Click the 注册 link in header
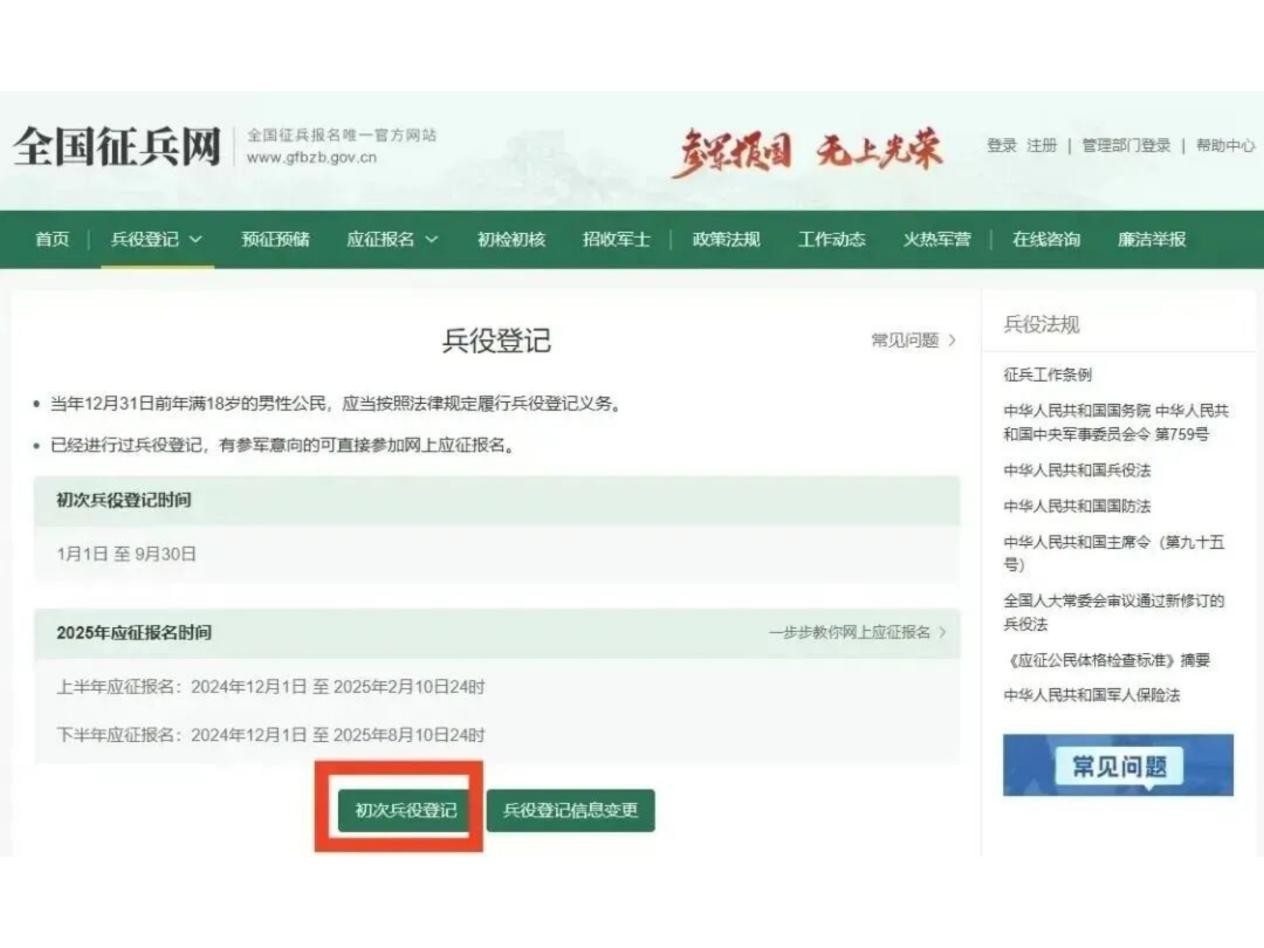Viewport: 1264px width, 948px height. pyautogui.click(x=1041, y=146)
